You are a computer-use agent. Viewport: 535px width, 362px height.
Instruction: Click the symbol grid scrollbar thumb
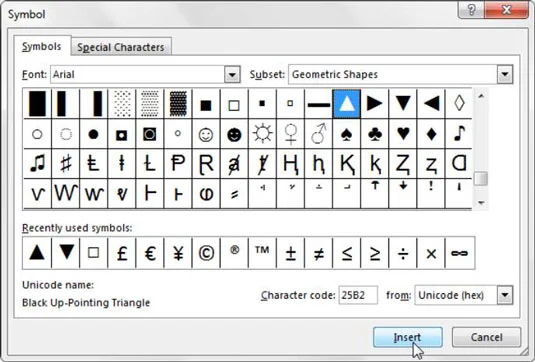click(481, 179)
